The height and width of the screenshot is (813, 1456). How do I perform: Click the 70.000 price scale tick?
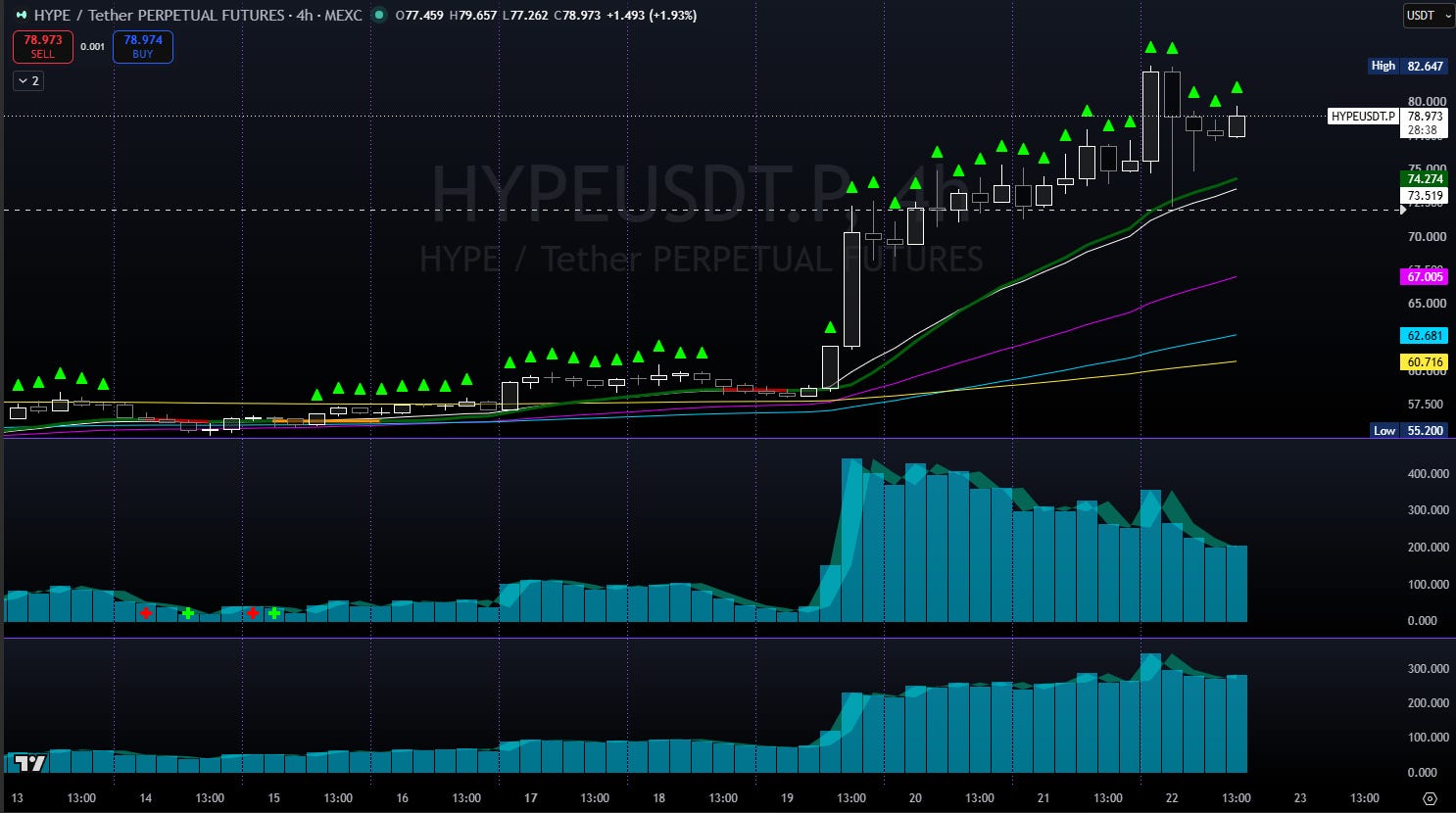(1426, 236)
